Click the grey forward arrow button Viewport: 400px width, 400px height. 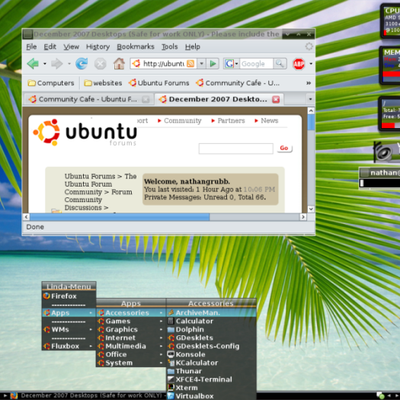tap(57, 63)
